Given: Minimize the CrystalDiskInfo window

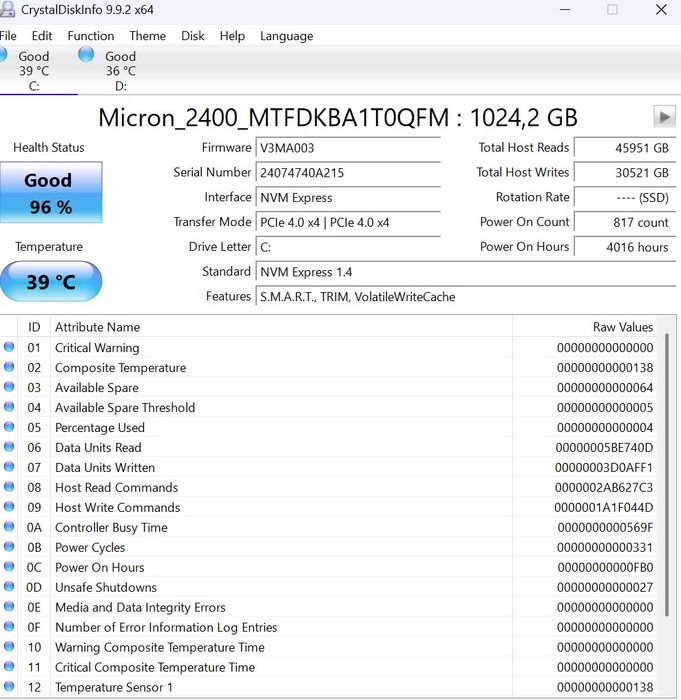Looking at the screenshot, I should 565,9.
